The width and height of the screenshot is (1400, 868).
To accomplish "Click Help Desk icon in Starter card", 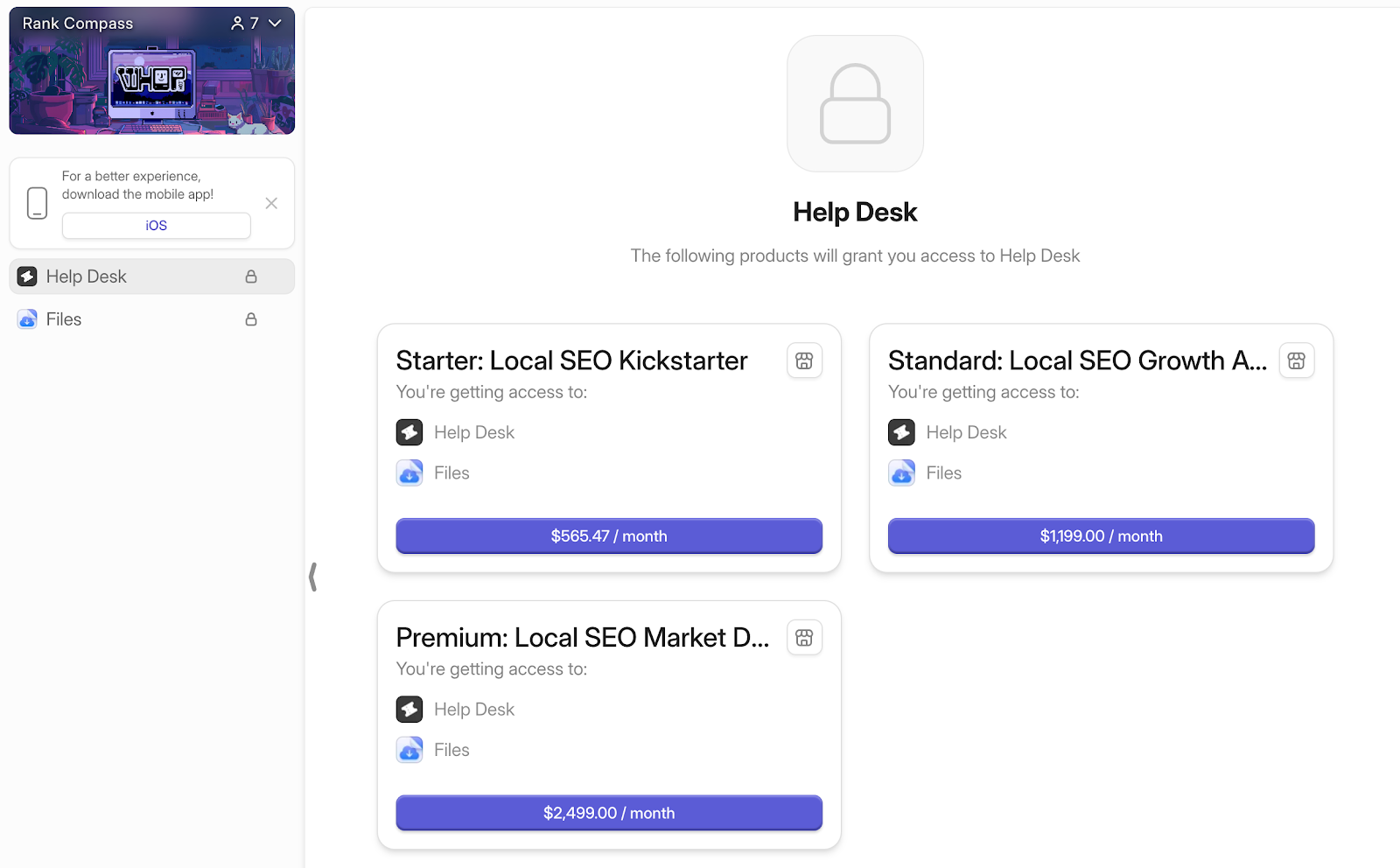I will tap(409, 432).
